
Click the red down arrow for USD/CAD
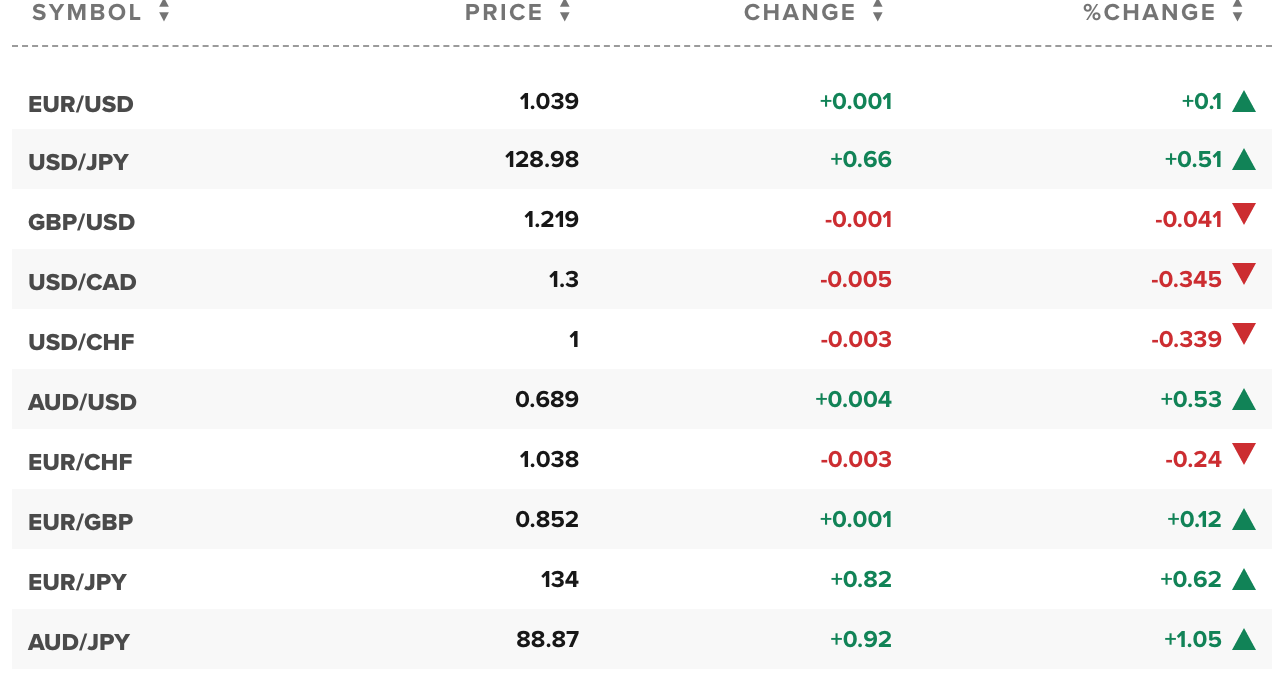tap(1244, 274)
